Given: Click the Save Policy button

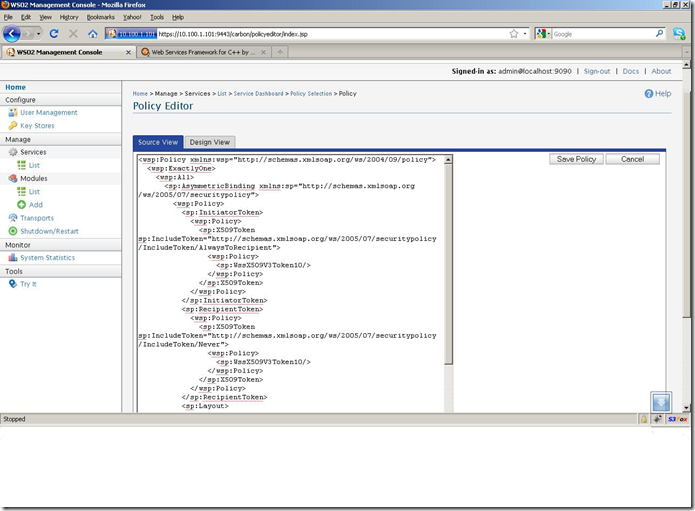Looking at the screenshot, I should pyautogui.click(x=576, y=159).
